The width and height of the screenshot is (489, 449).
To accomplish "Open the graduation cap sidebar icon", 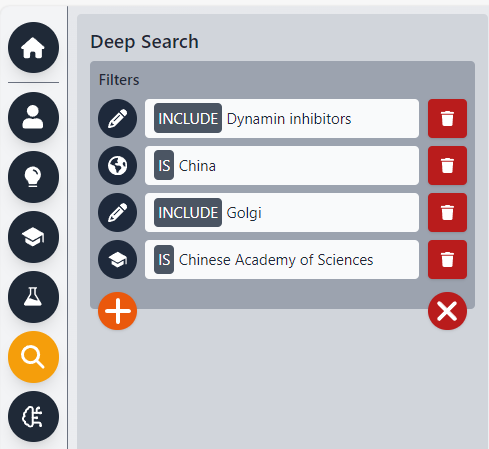I will (33, 237).
